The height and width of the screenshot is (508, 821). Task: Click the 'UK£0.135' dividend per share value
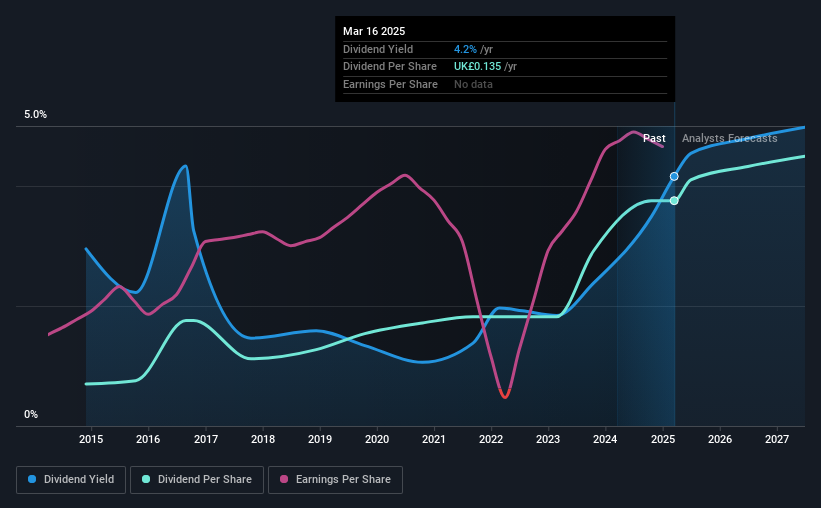pos(478,67)
